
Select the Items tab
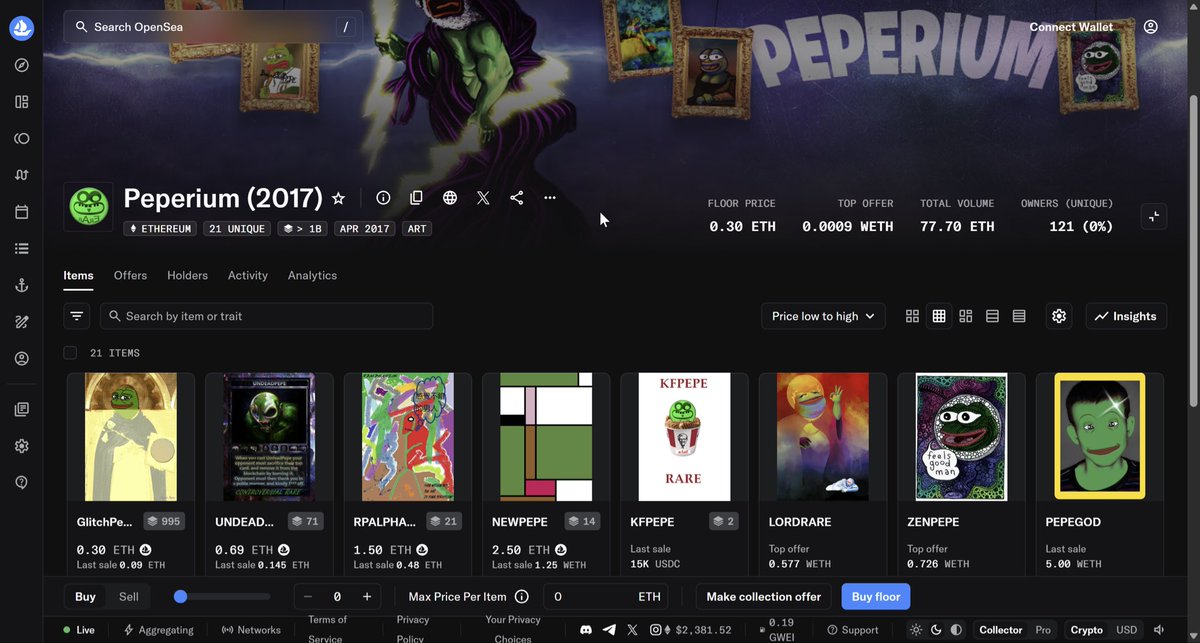[78, 275]
